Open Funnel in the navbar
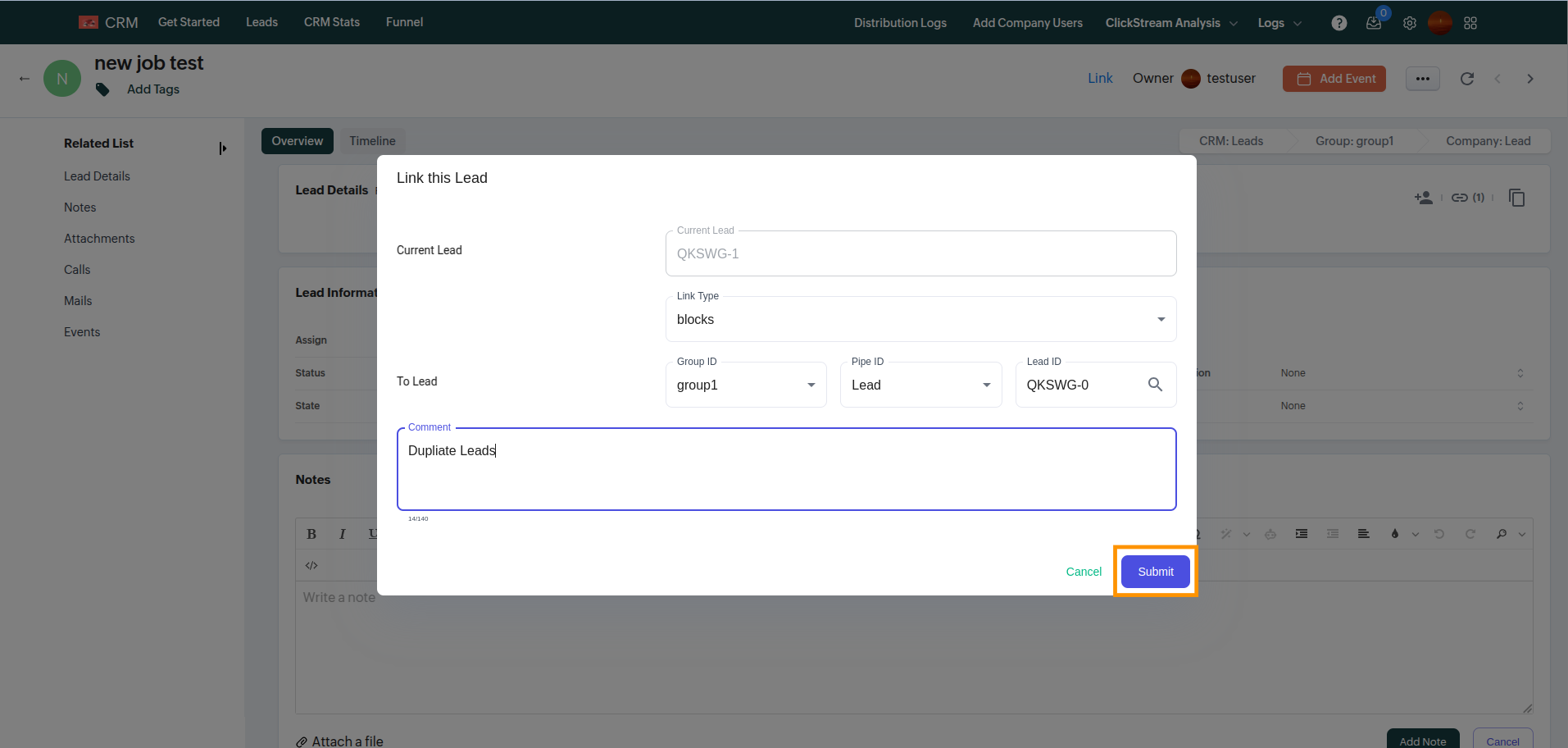The height and width of the screenshot is (748, 1568). coord(405,22)
